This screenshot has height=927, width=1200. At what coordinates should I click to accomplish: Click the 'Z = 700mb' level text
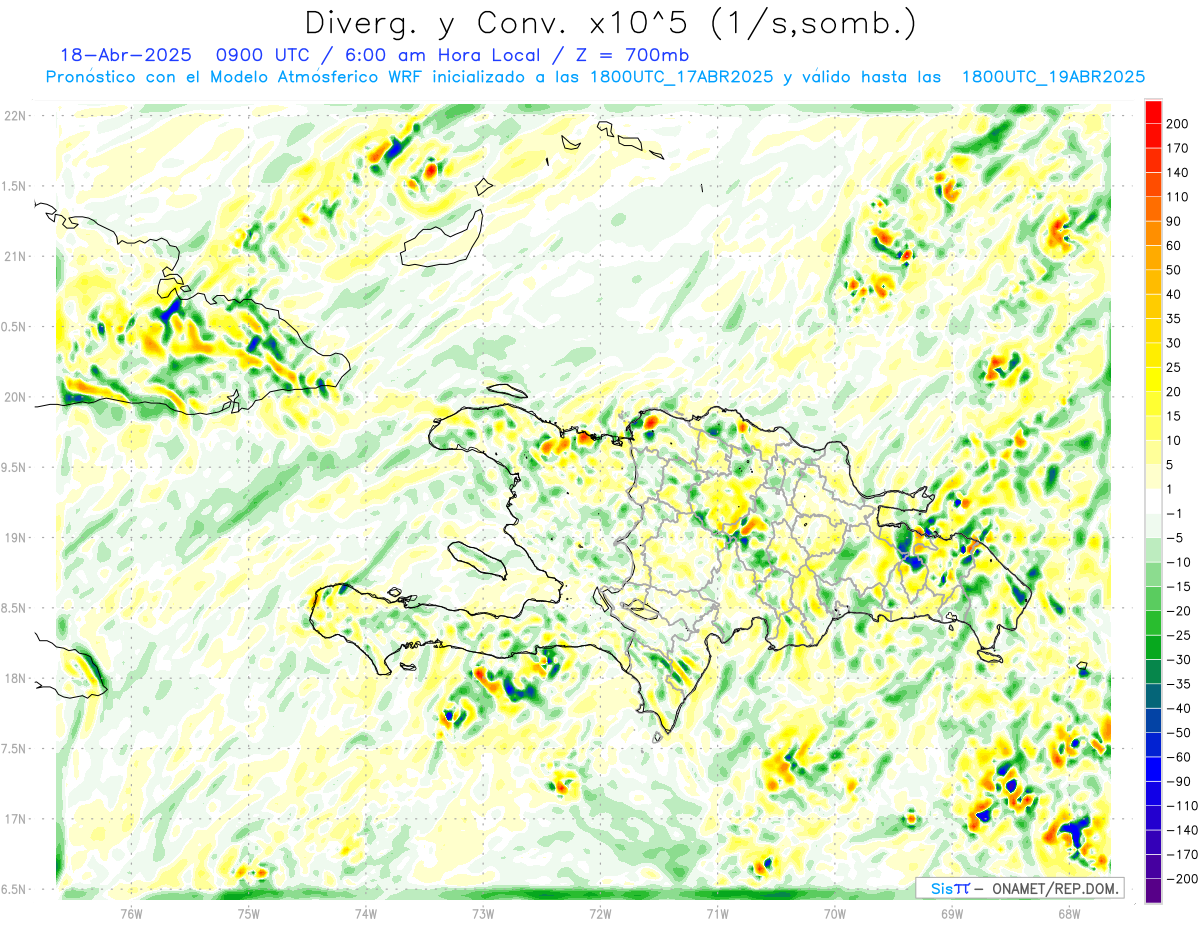[634, 55]
